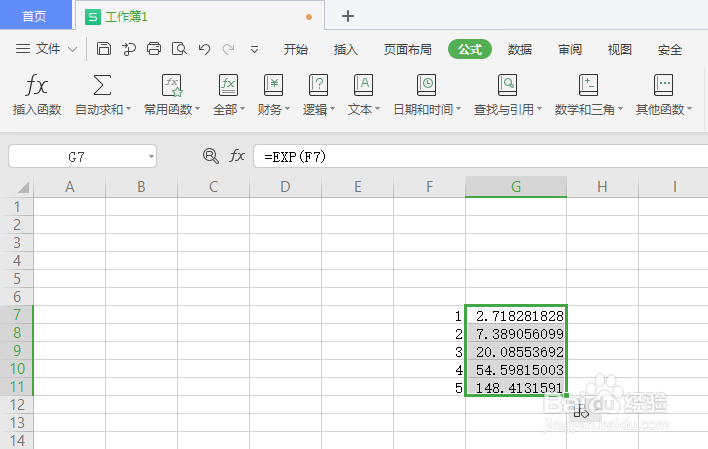
Task: Click cell with value 20.08553692
Action: 516,351
